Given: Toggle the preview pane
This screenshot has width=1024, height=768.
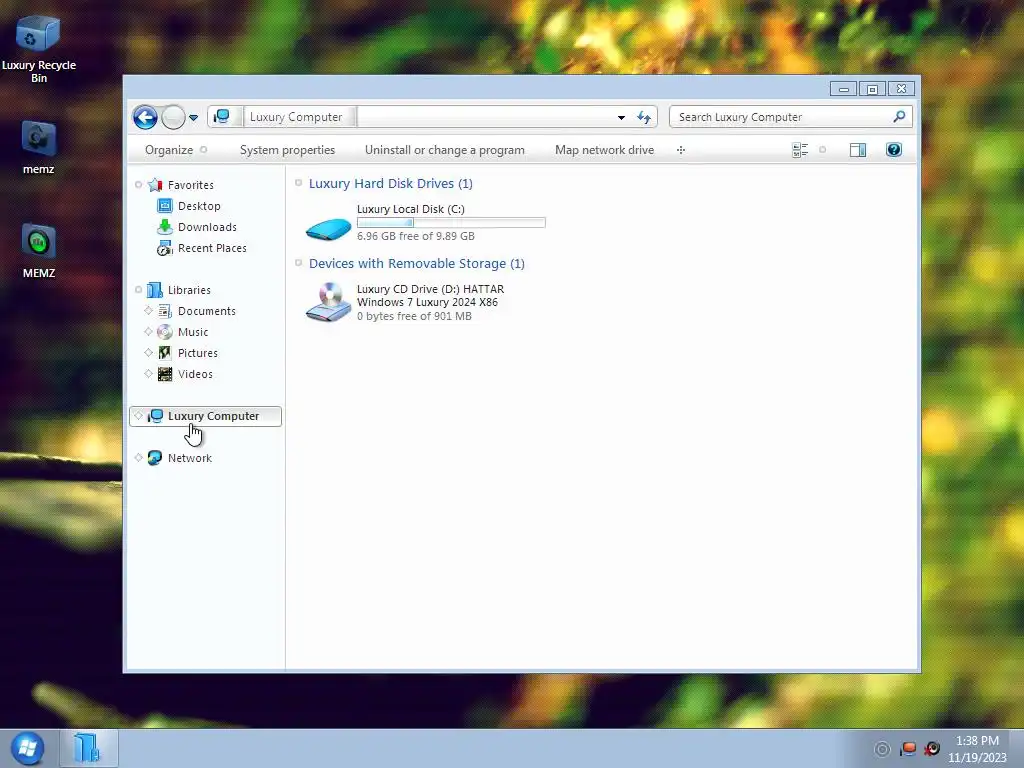Looking at the screenshot, I should coord(857,150).
